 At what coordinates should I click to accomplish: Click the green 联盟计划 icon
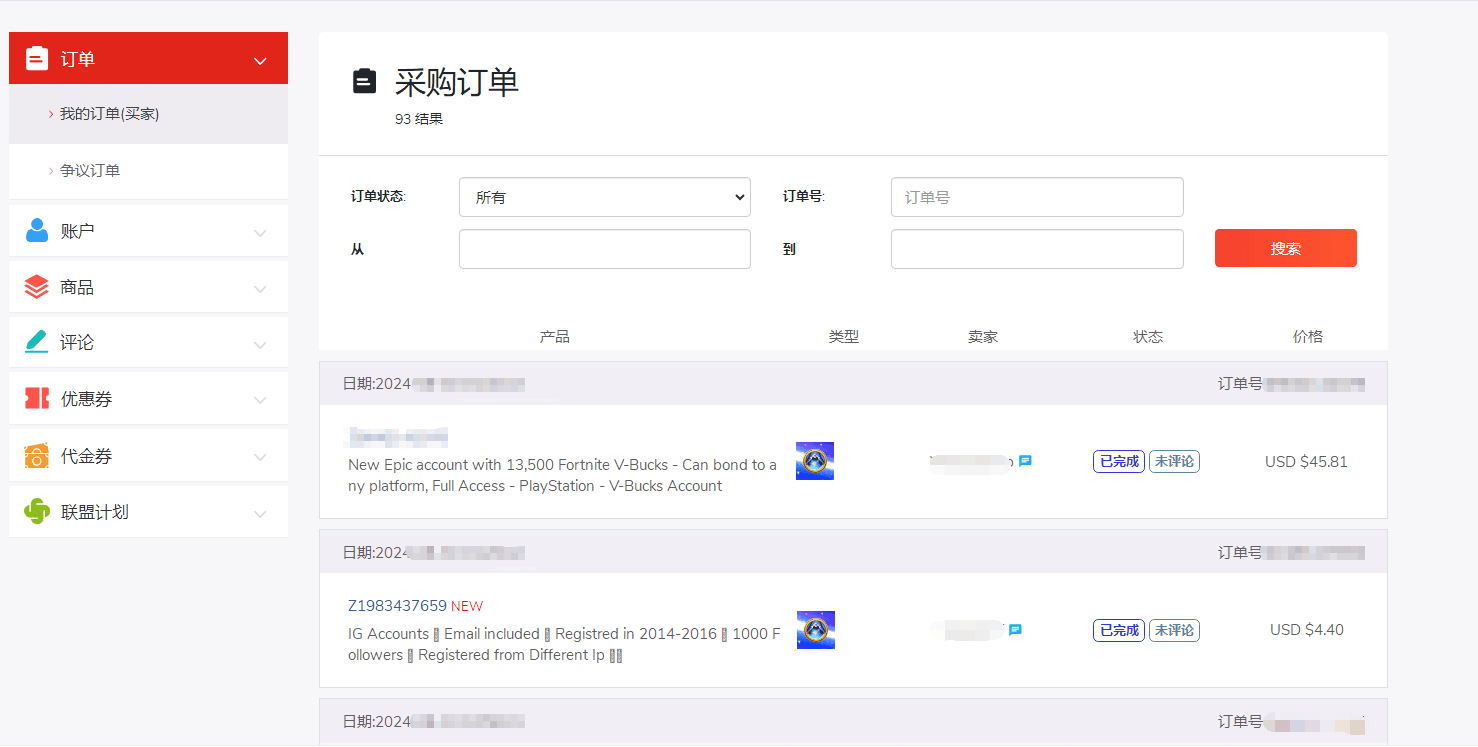coord(37,512)
